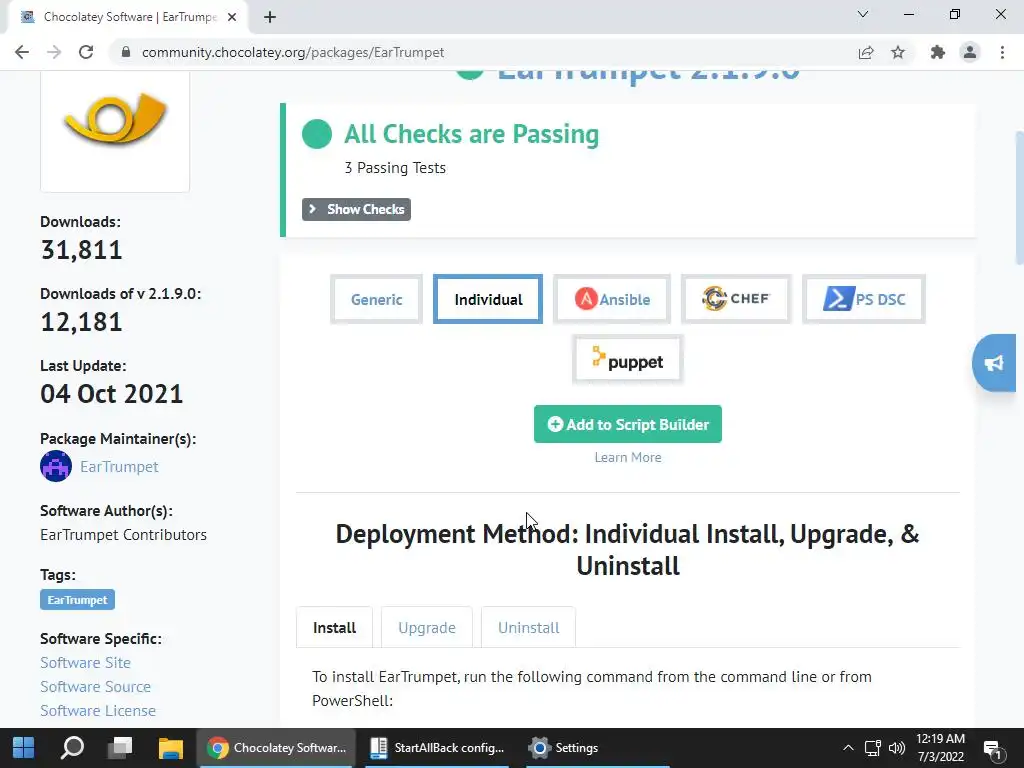Switch to the Install tab
This screenshot has width=1024, height=768.
(x=334, y=628)
